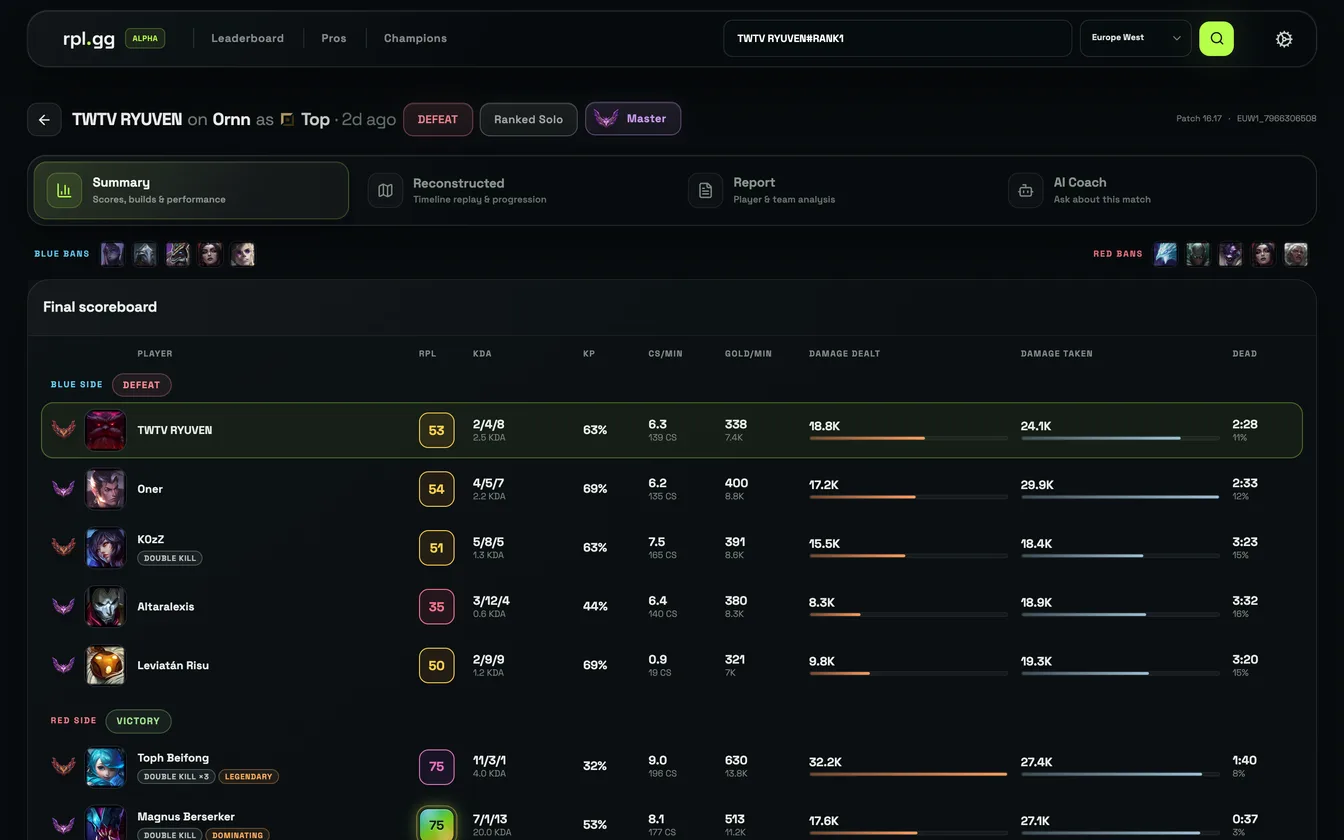Focus the summoner search field TWTV RYUVEN#RANK1
The image size is (1344, 840).
897,38
